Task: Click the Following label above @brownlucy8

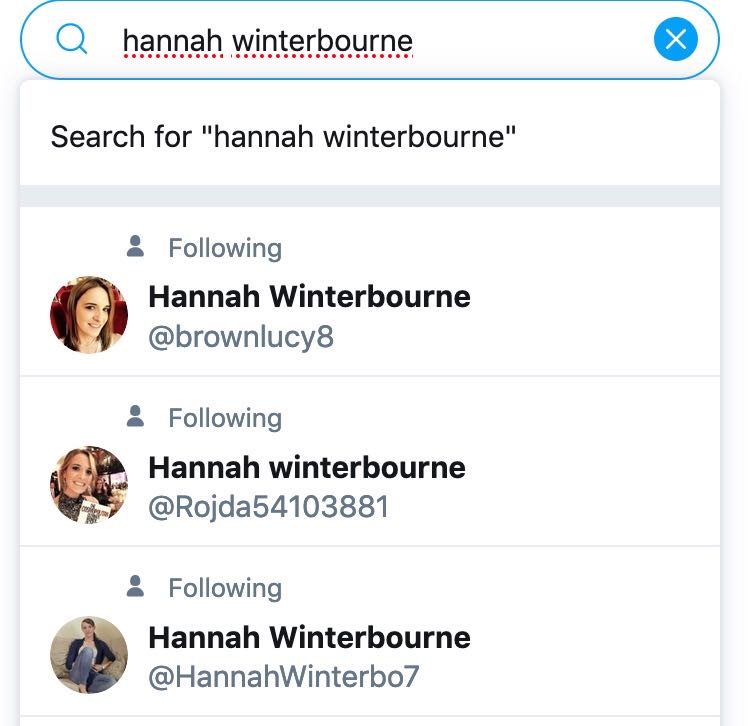Action: click(x=225, y=248)
